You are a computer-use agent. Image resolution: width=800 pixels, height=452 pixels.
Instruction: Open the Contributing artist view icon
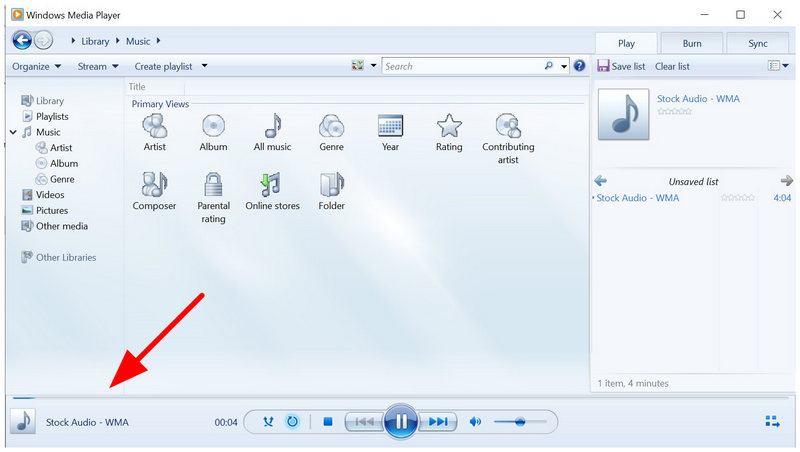click(x=508, y=126)
